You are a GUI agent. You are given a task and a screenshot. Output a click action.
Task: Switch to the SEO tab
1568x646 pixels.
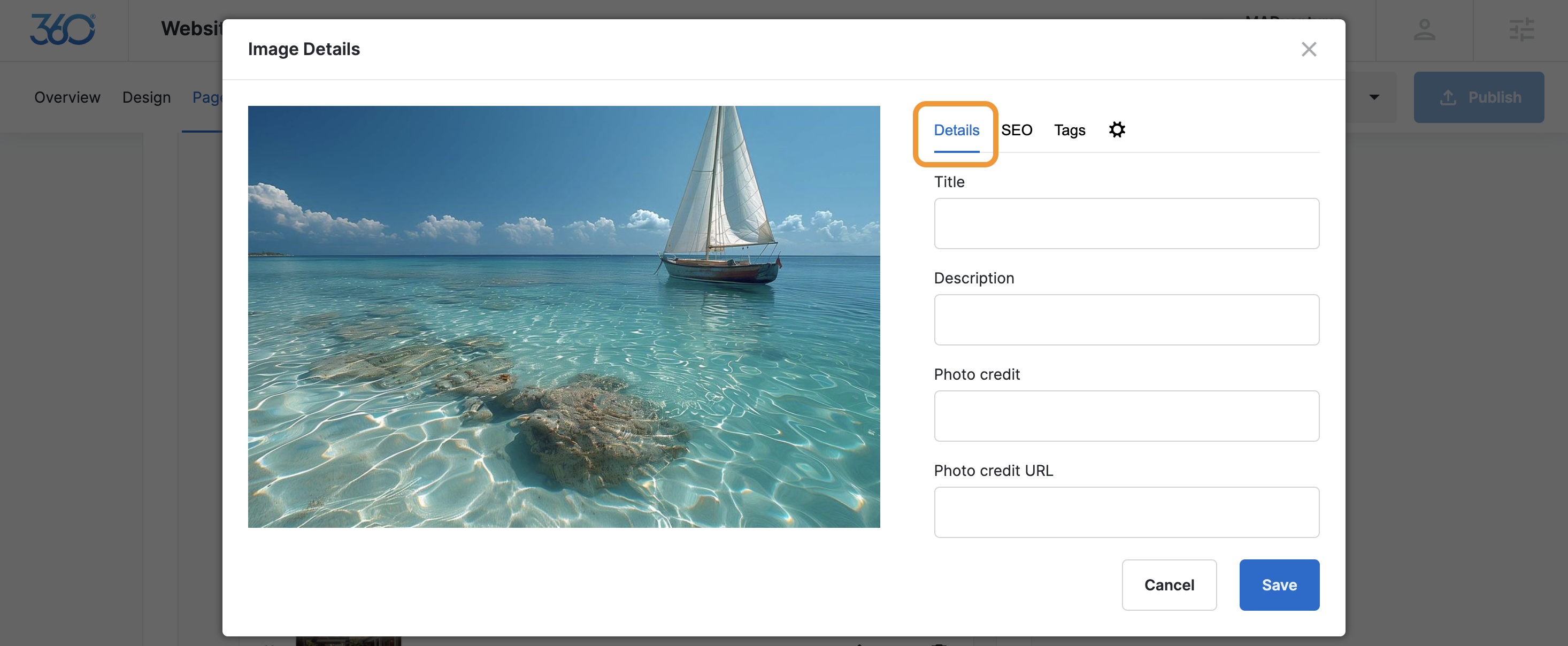(1016, 130)
